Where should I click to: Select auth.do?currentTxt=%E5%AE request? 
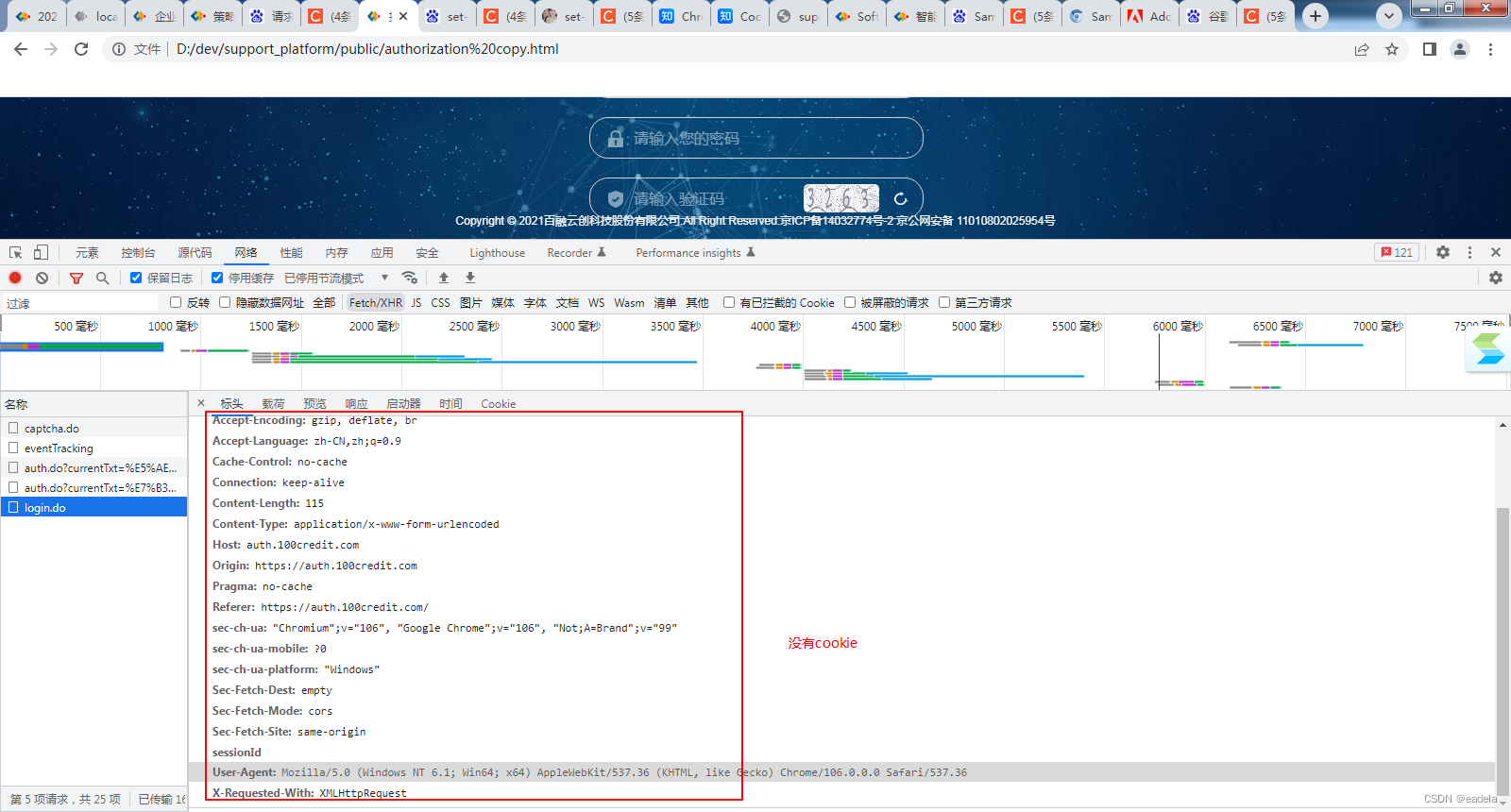point(94,467)
